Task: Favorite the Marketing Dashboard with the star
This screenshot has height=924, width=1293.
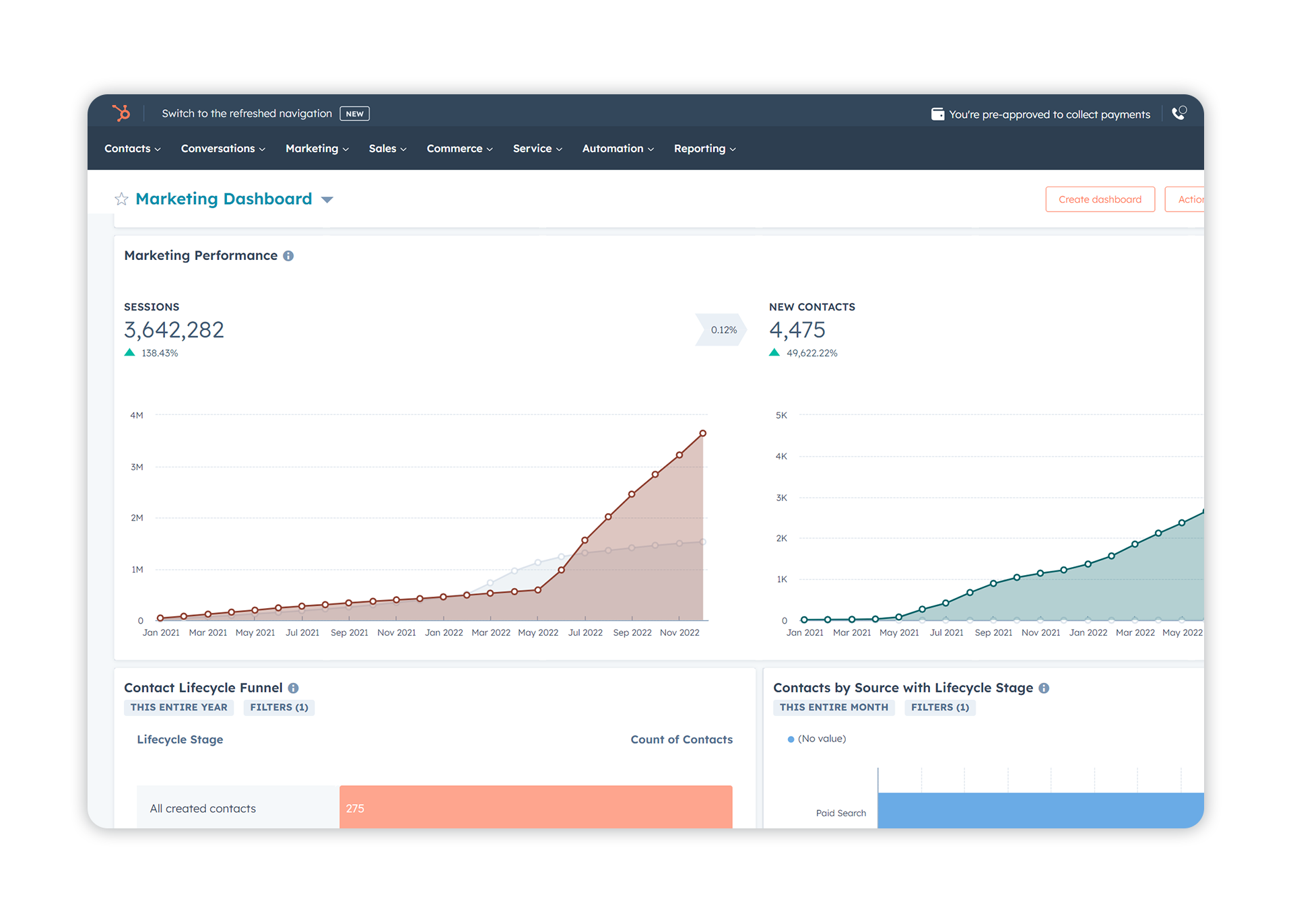Action: [x=121, y=199]
